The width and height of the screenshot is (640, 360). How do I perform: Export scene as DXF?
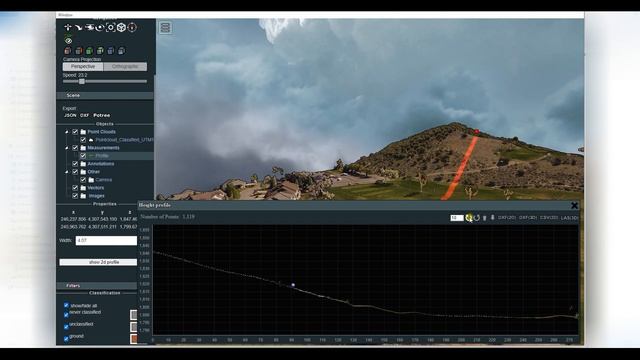[84, 116]
